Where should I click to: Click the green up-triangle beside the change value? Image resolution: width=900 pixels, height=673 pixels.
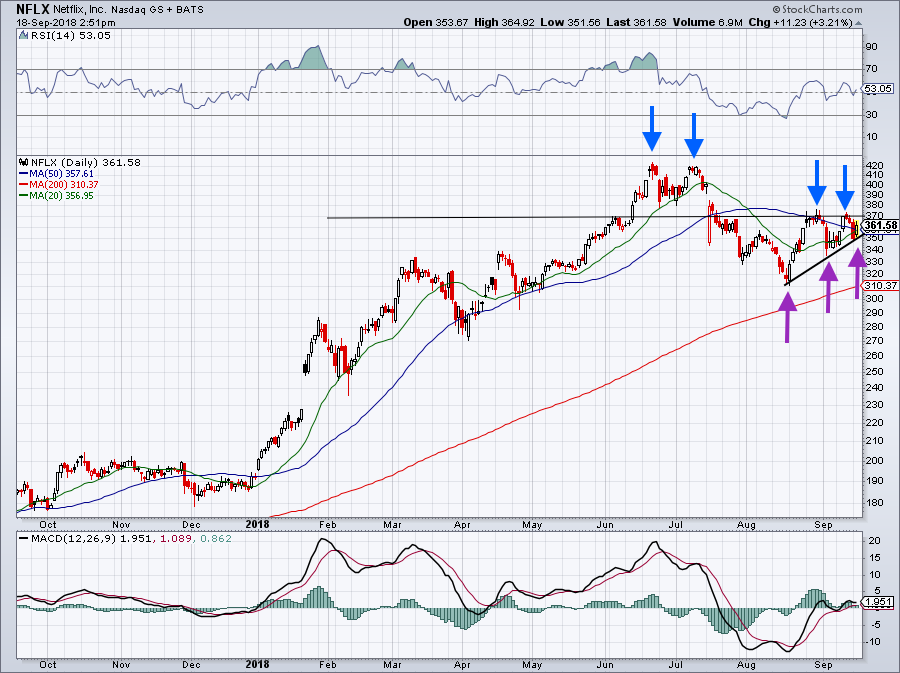(x=859, y=24)
